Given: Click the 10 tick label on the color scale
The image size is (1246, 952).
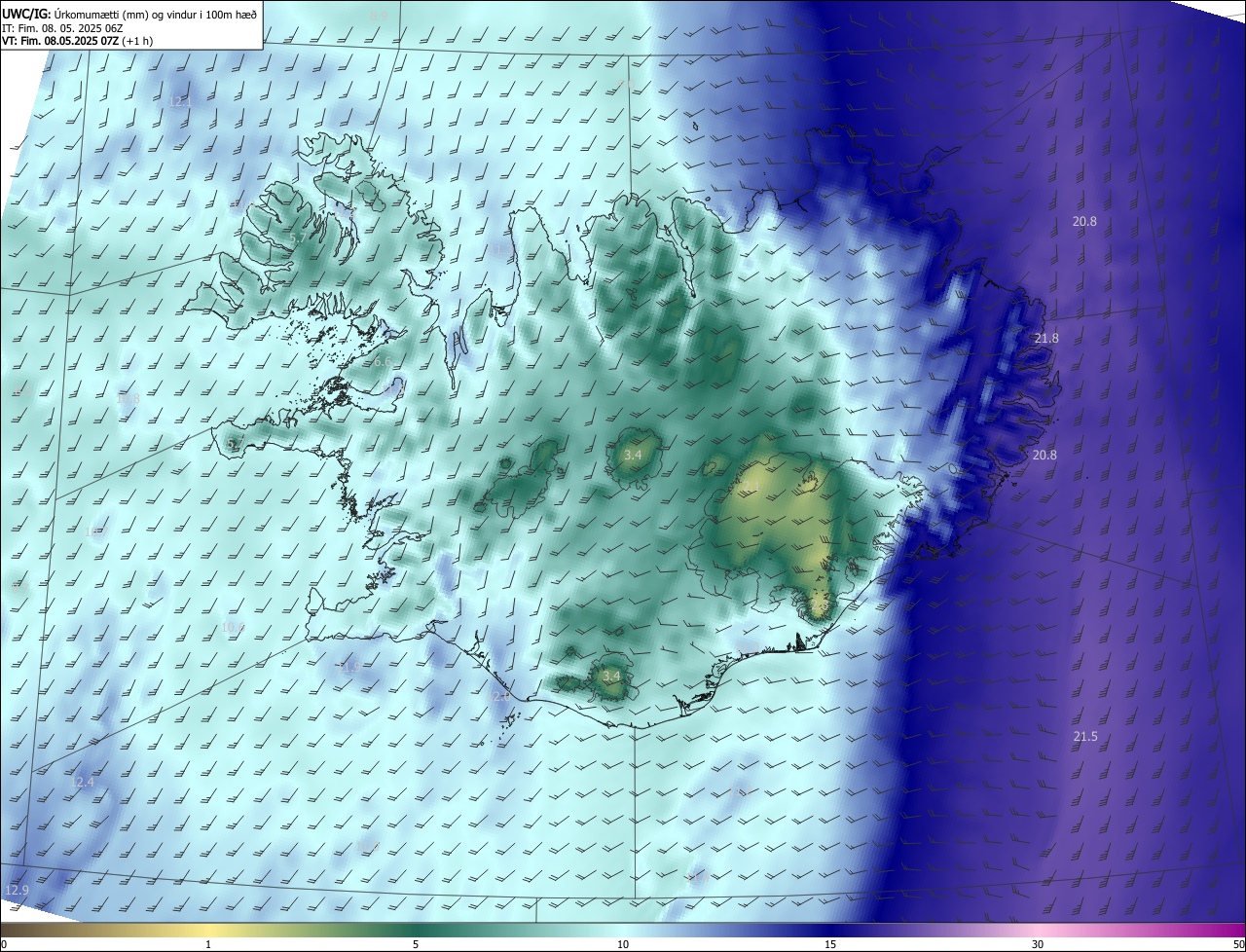Looking at the screenshot, I should (623, 944).
